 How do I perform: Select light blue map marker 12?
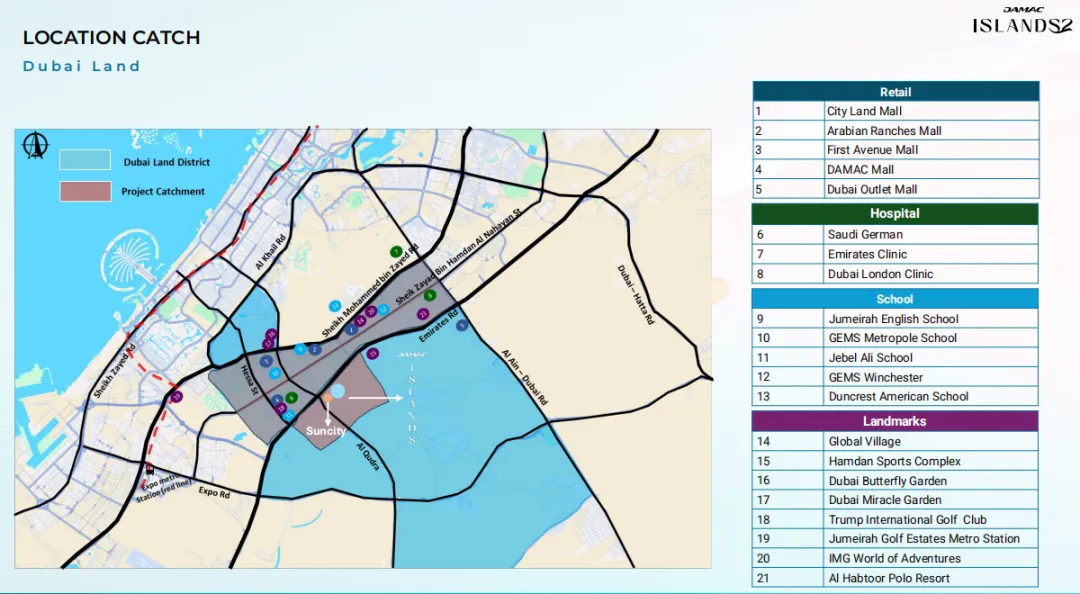tap(384, 309)
